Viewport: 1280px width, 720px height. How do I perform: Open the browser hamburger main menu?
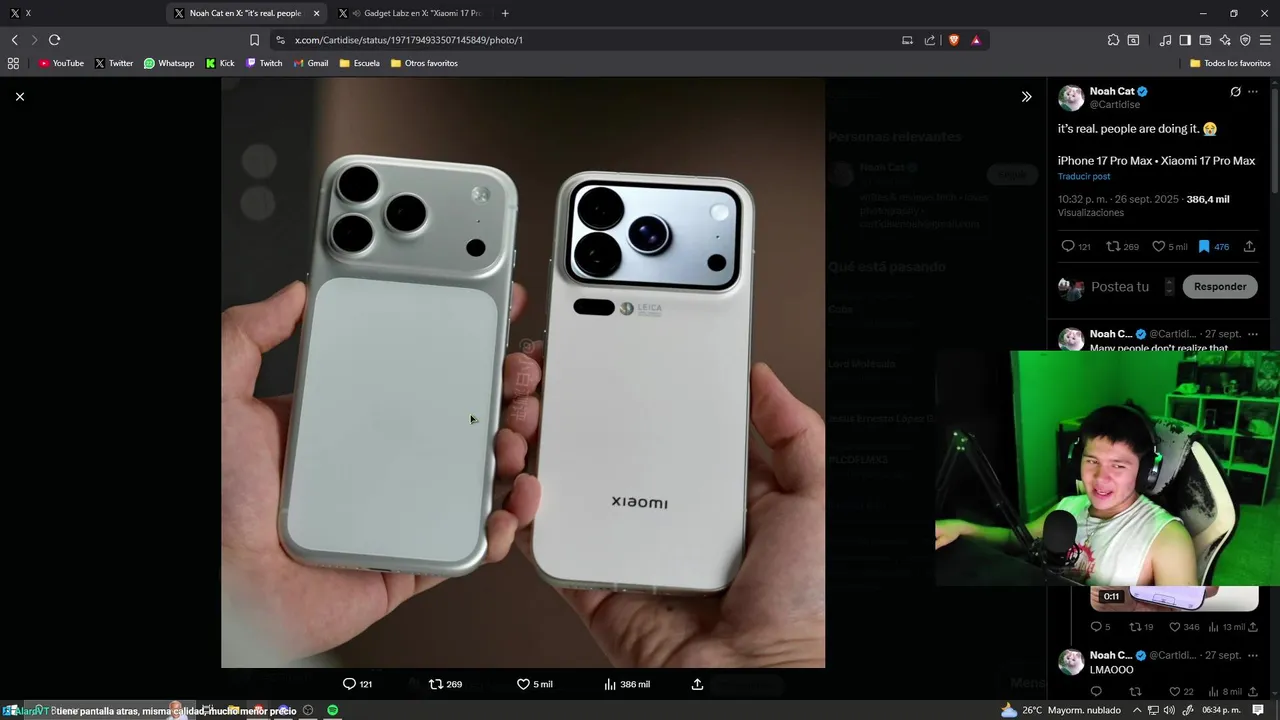(1265, 40)
